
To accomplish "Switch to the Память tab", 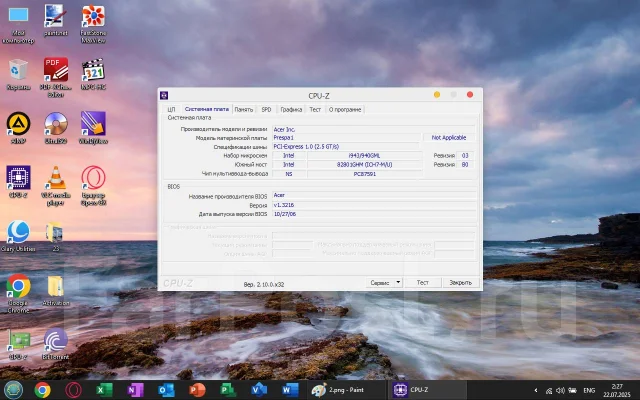I will pyautogui.click(x=244, y=109).
